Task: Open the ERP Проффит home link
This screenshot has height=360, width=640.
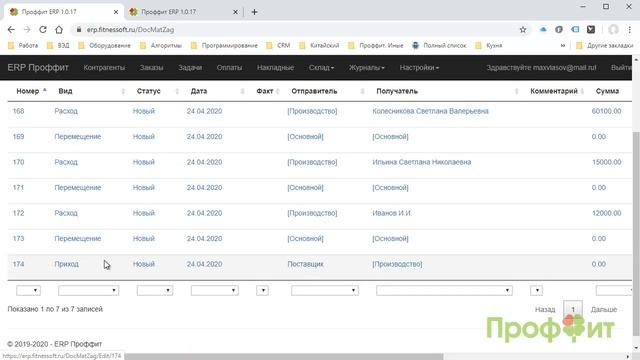Action: [38, 68]
